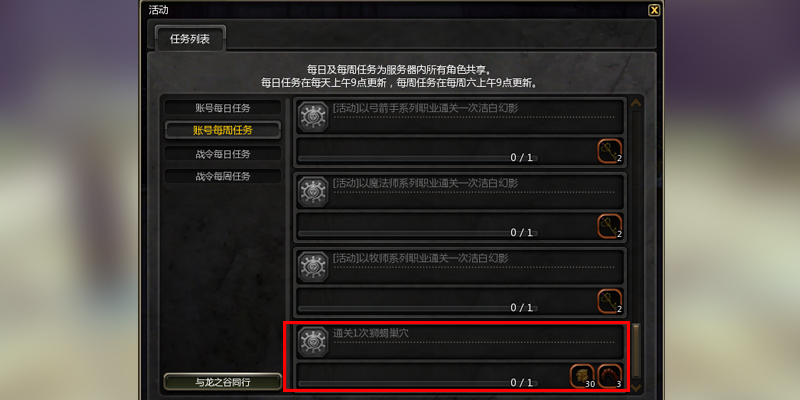800x400 pixels.
Task: Select the 账号每周任务 category
Action: coord(222,130)
